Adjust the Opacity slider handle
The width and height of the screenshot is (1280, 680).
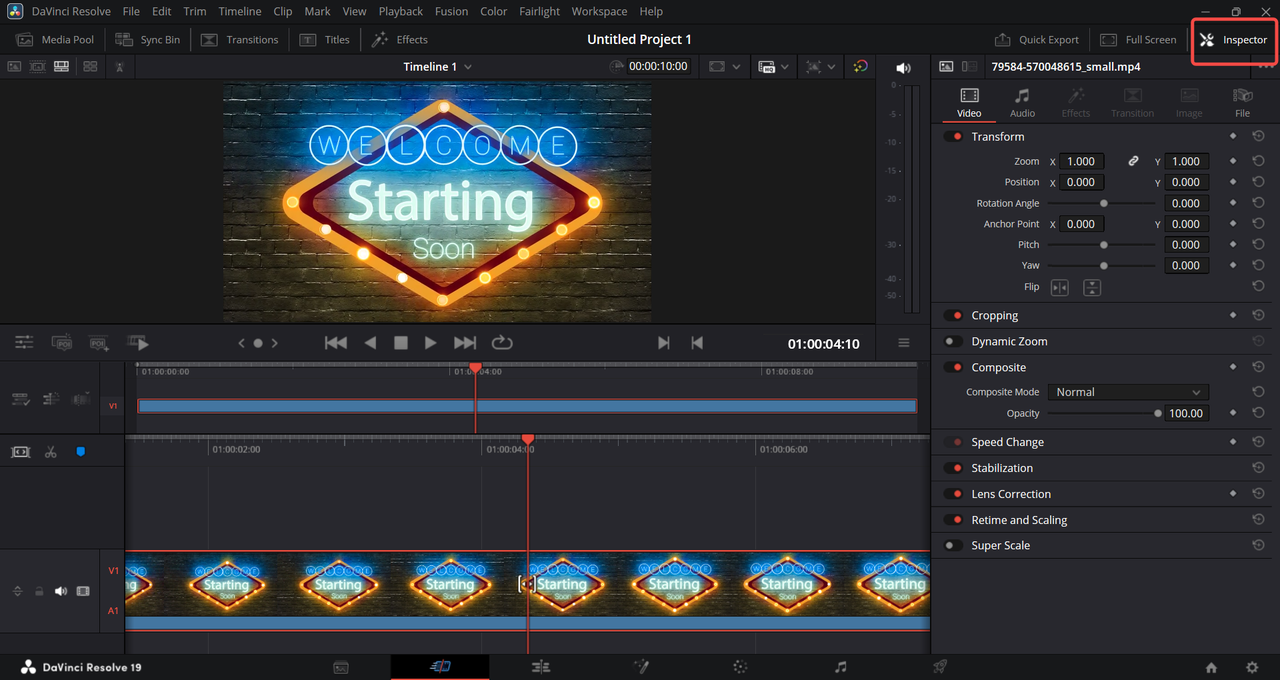(1158, 413)
